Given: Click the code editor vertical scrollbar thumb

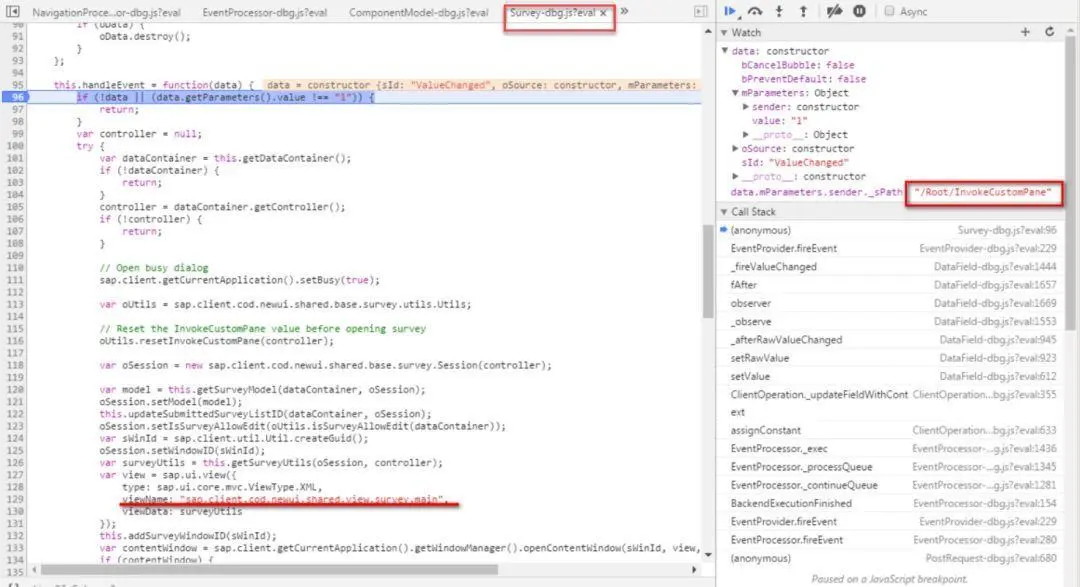Looking at the screenshot, I should 708,272.
